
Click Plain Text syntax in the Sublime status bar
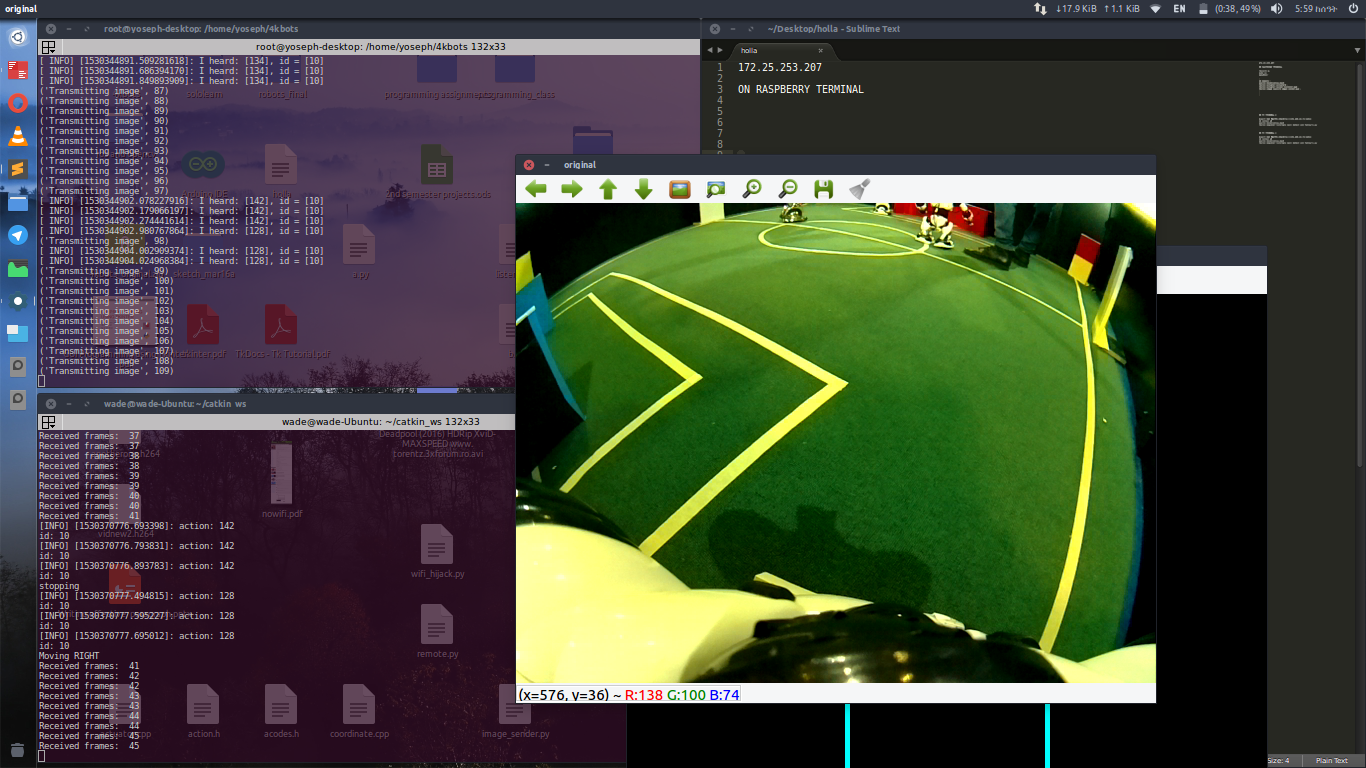point(1332,761)
